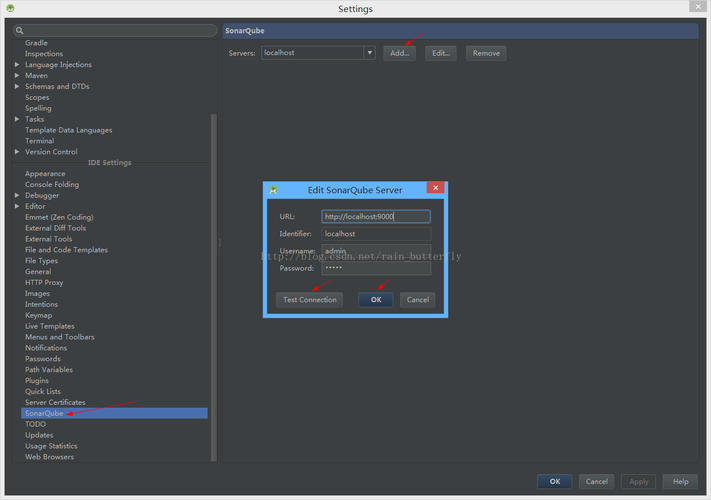711x500 pixels.
Task: Open Live Templates settings
Action: coord(50,326)
